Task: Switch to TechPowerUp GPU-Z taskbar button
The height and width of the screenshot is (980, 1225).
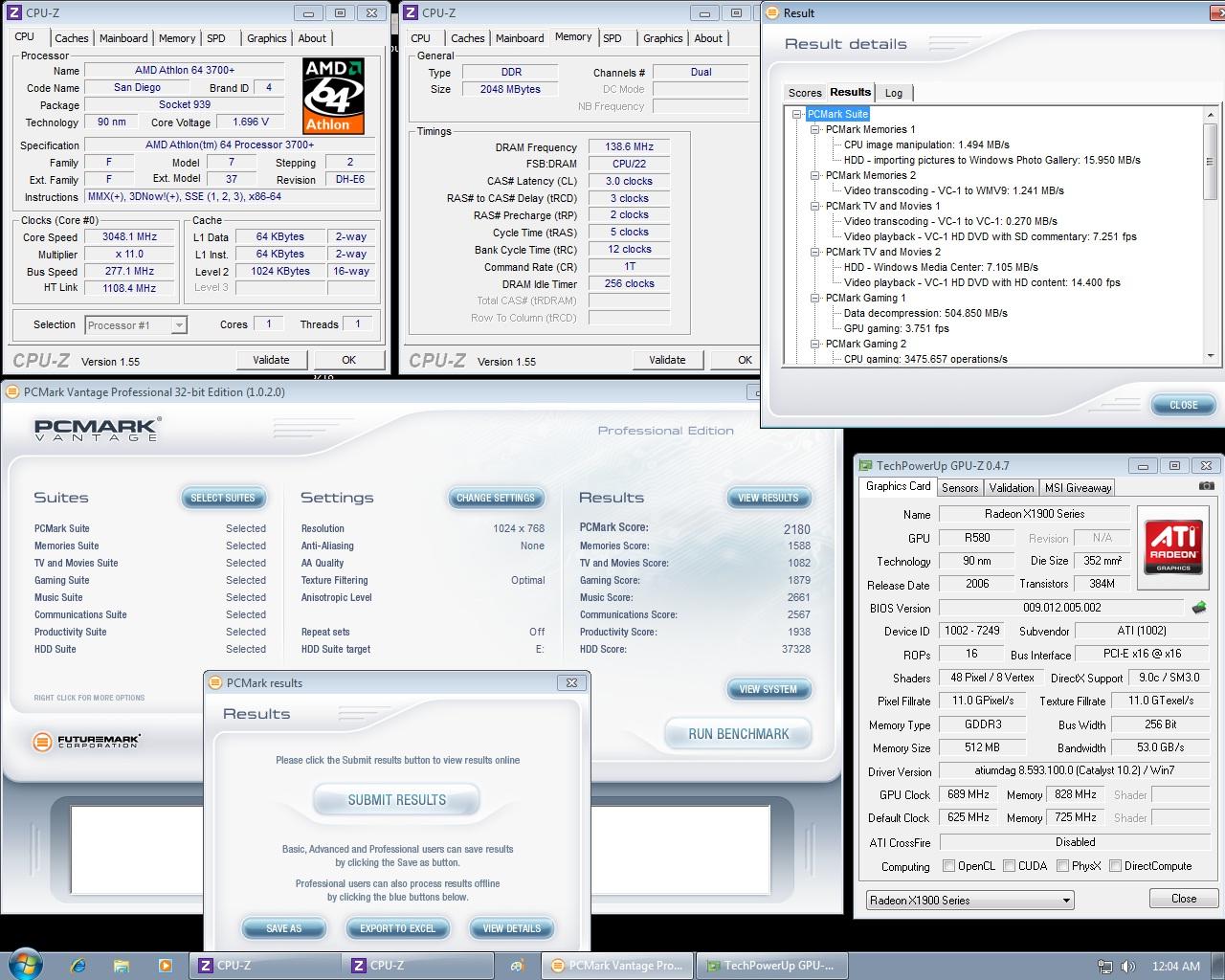Action: click(x=769, y=966)
